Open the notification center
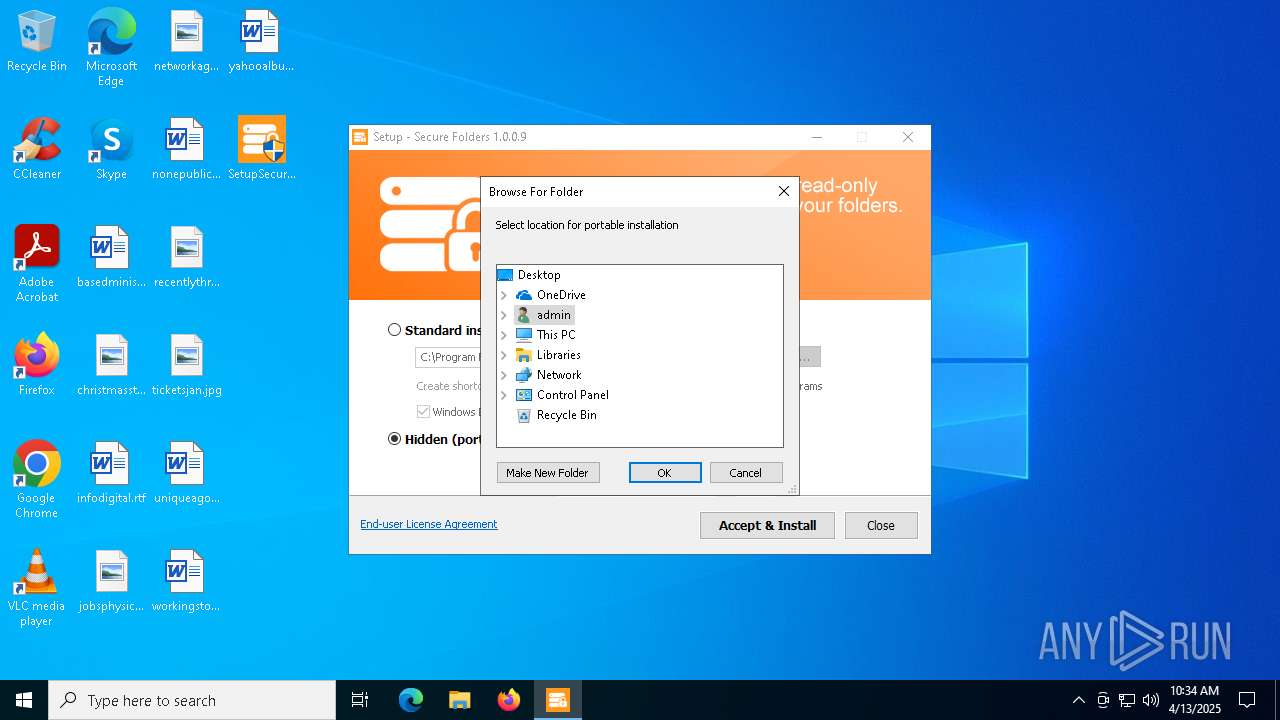This screenshot has width=1280, height=720. [x=1247, y=700]
